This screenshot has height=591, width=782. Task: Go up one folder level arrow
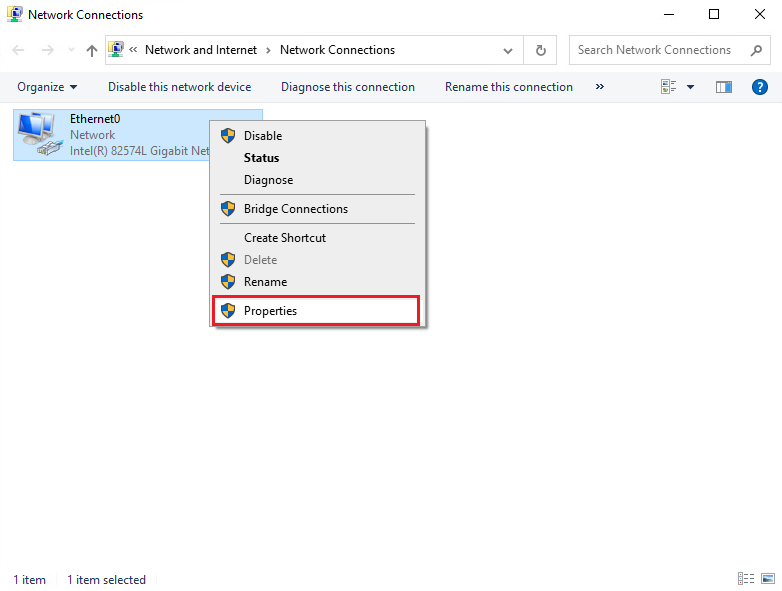(x=92, y=50)
